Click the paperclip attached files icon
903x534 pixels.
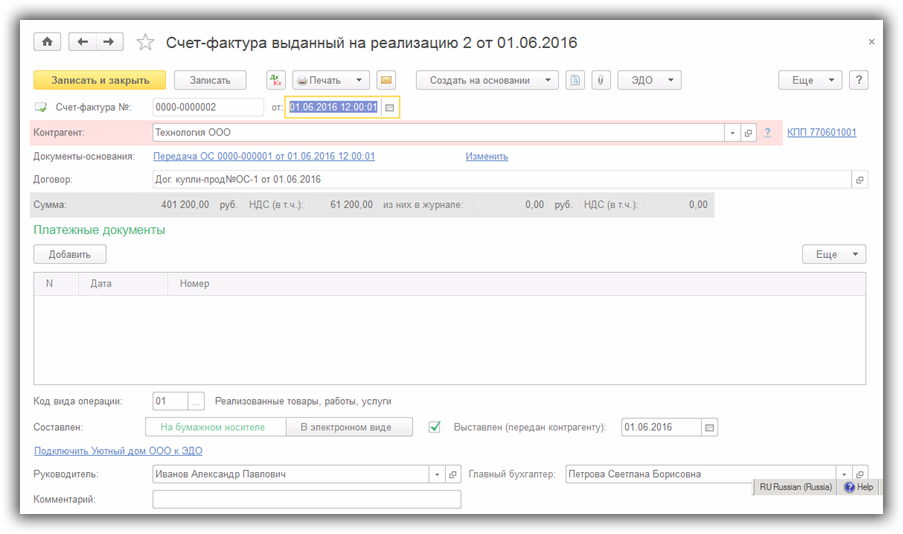coord(601,80)
